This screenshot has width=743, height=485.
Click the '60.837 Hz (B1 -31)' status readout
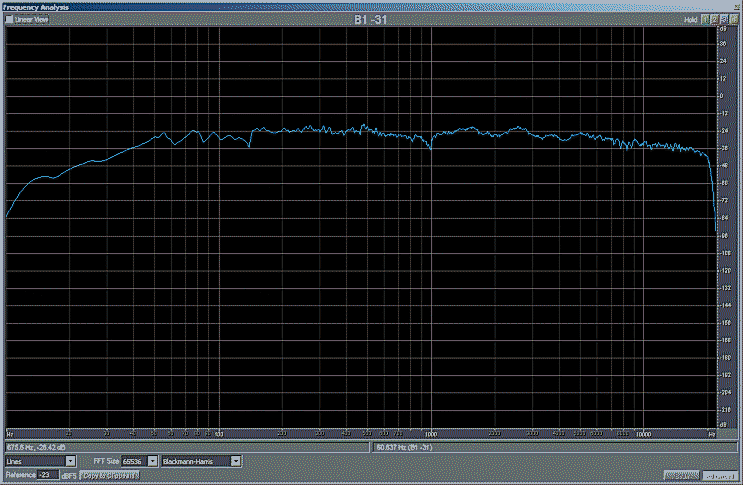click(x=554, y=447)
